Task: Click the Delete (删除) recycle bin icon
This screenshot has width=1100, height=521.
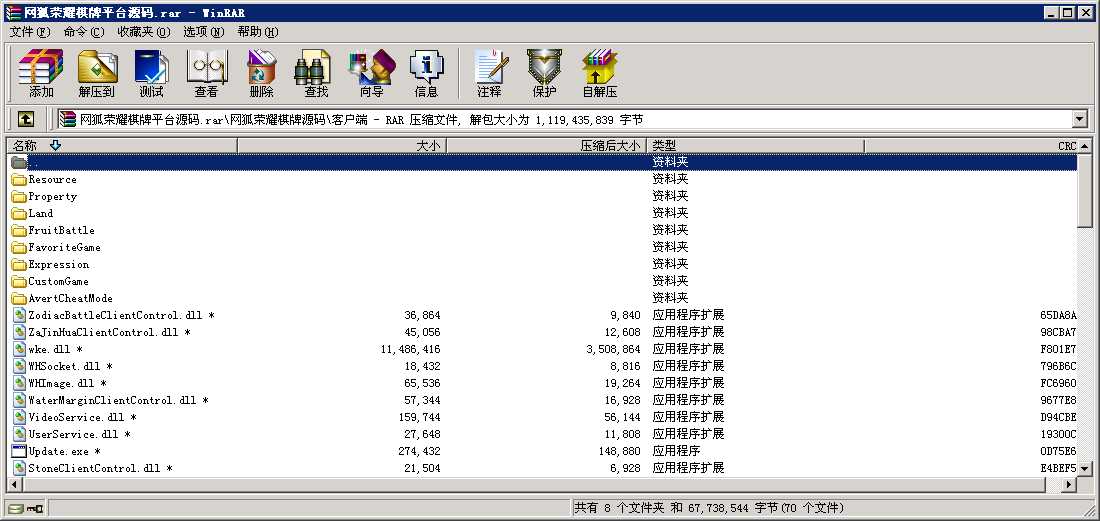Action: [x=262, y=74]
